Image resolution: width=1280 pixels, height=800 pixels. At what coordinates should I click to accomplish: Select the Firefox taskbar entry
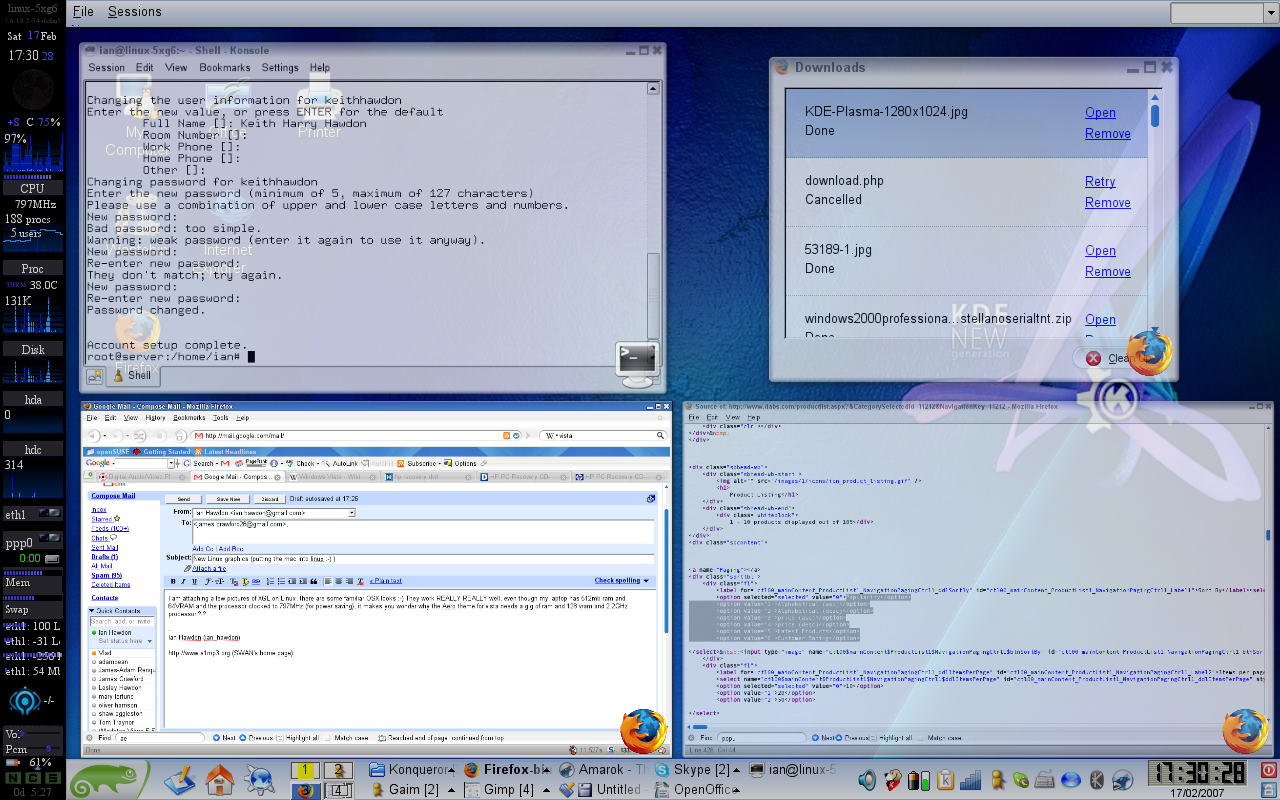pos(505,769)
